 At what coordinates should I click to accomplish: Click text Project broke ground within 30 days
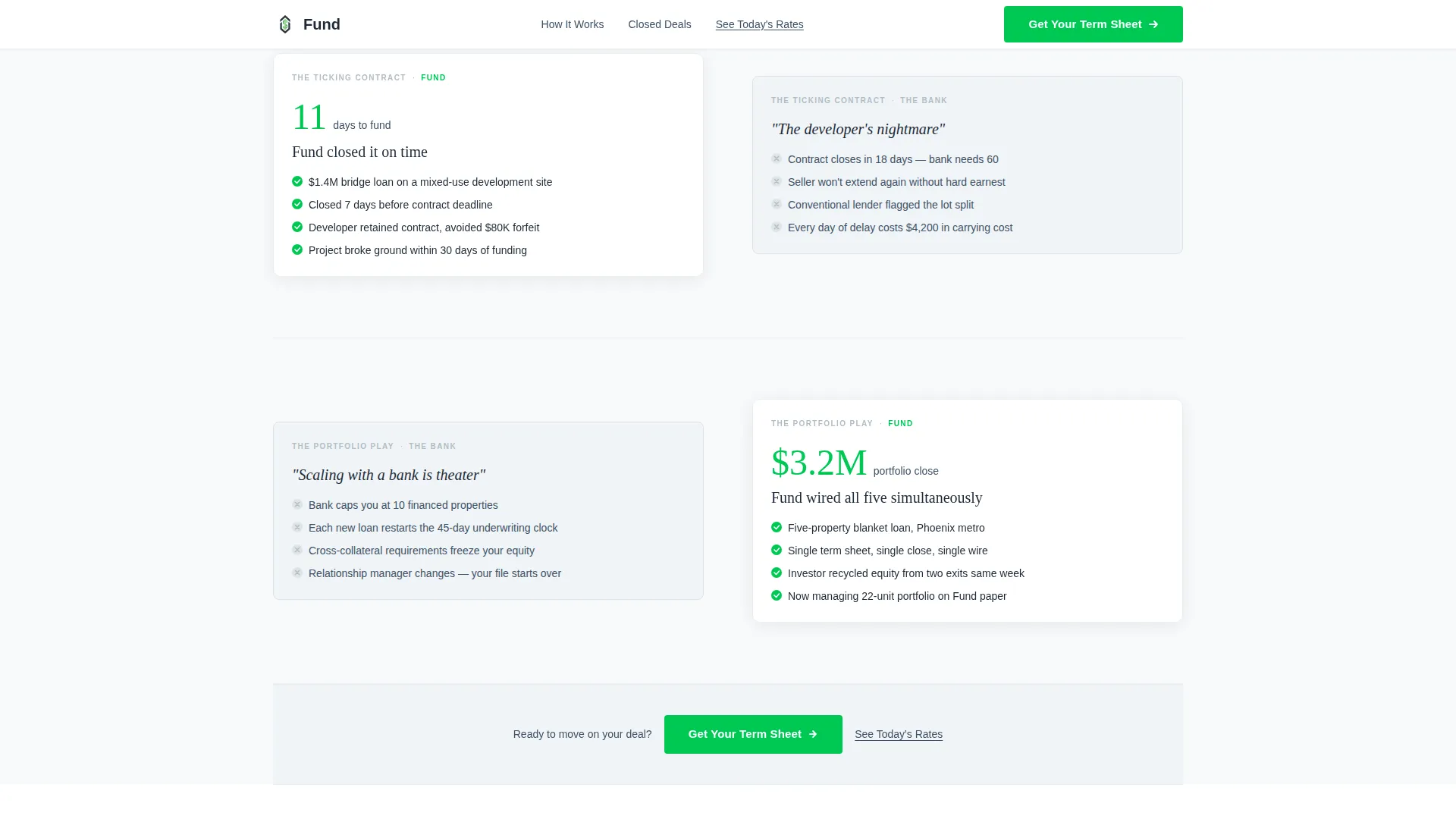(418, 250)
